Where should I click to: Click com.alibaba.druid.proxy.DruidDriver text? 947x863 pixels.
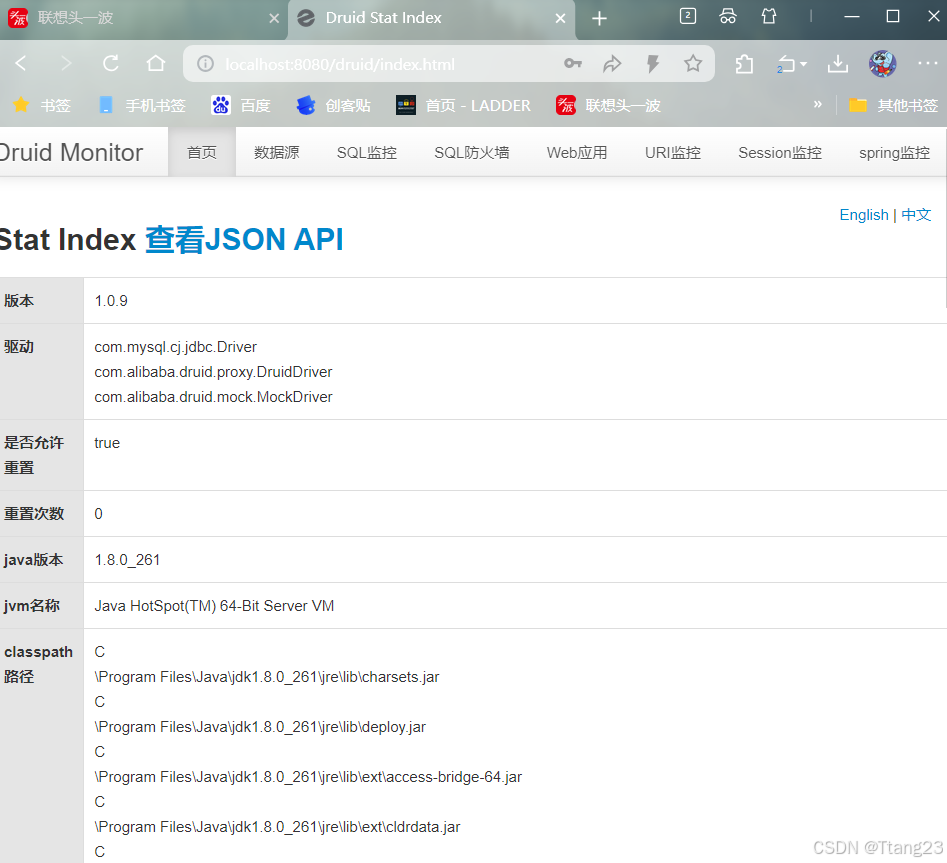[213, 372]
